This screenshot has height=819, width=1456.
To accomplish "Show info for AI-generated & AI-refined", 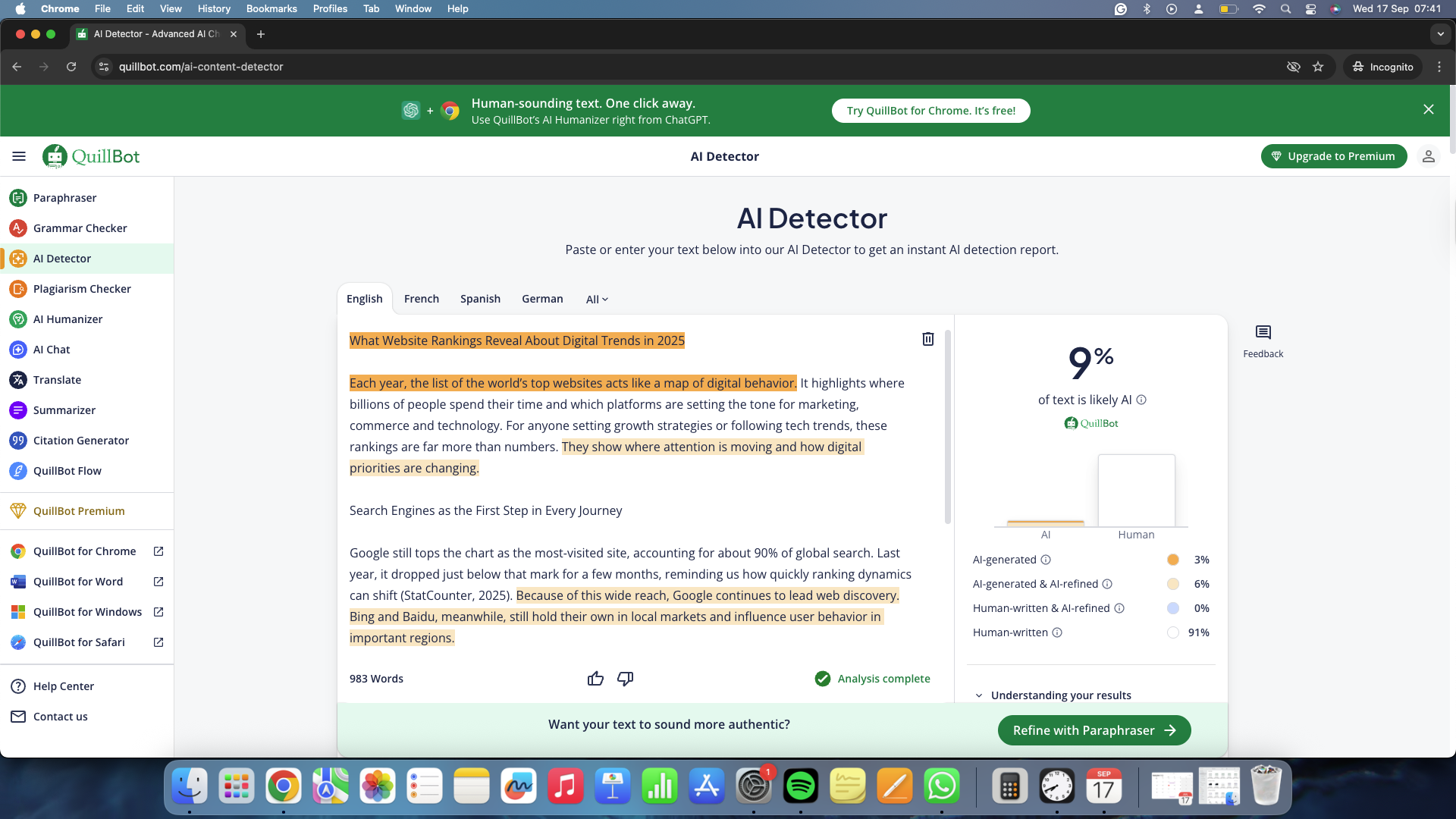I will [x=1107, y=584].
